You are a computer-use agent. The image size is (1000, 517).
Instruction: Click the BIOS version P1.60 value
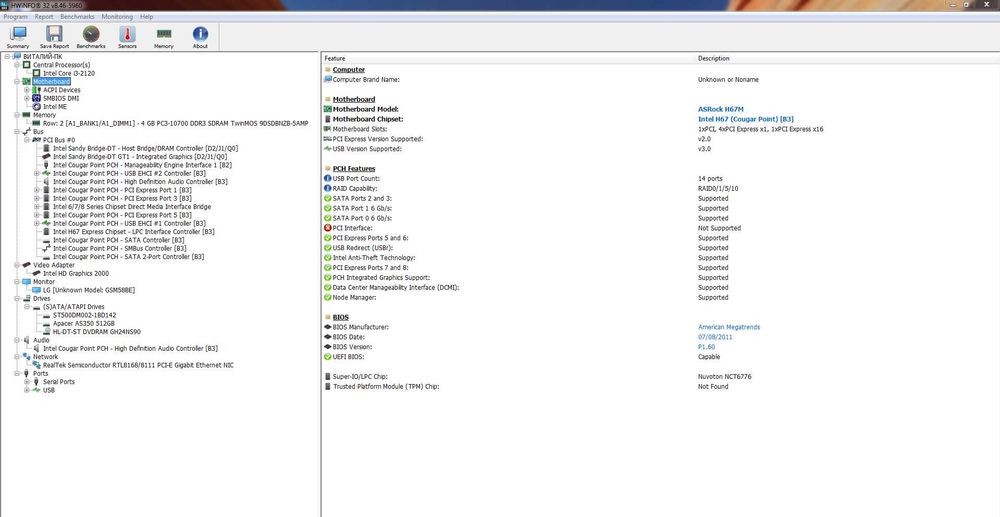(x=707, y=347)
